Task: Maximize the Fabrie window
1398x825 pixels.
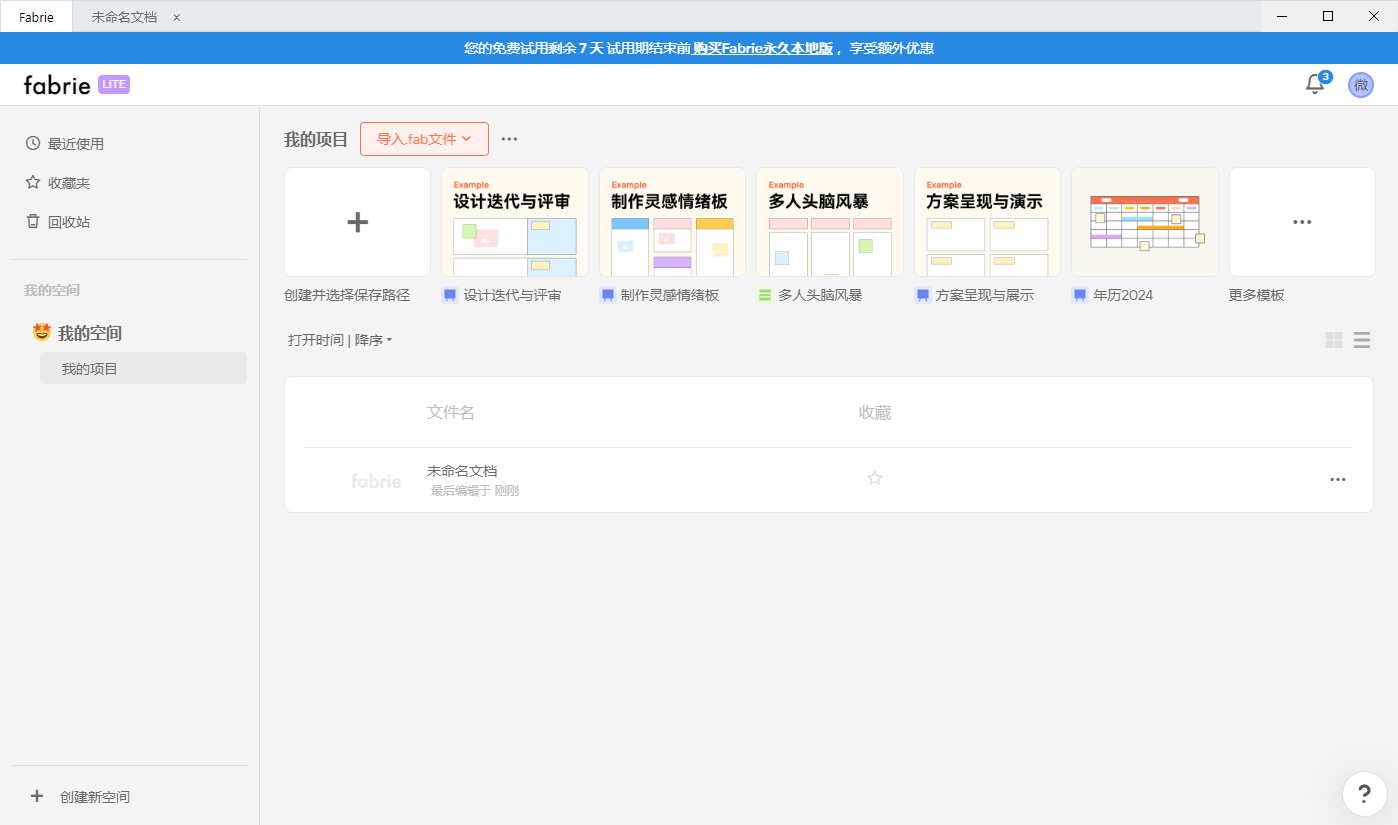Action: pyautogui.click(x=1328, y=16)
